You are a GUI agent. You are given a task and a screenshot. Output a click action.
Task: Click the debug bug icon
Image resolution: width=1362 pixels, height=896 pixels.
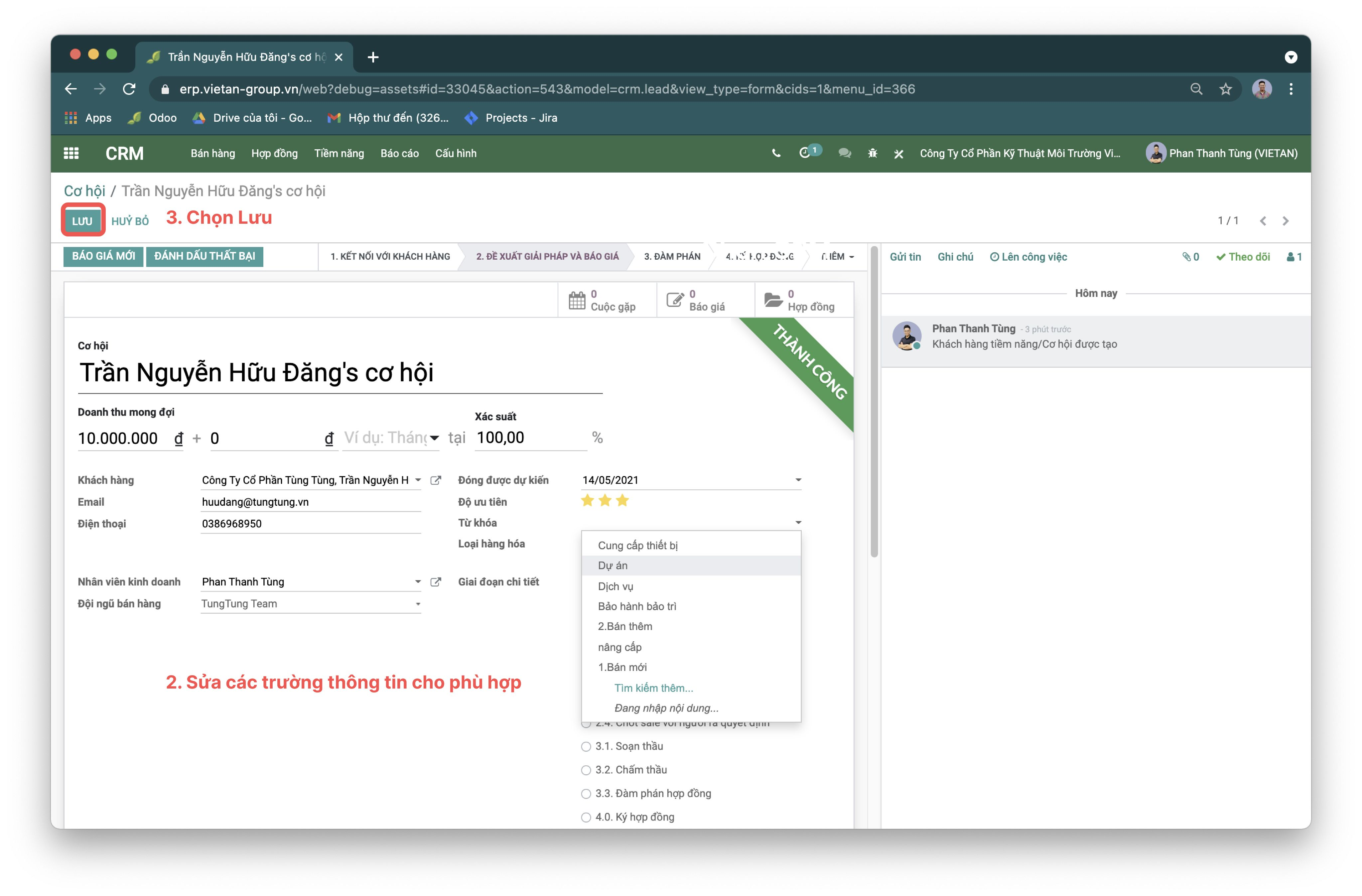pyautogui.click(x=872, y=153)
